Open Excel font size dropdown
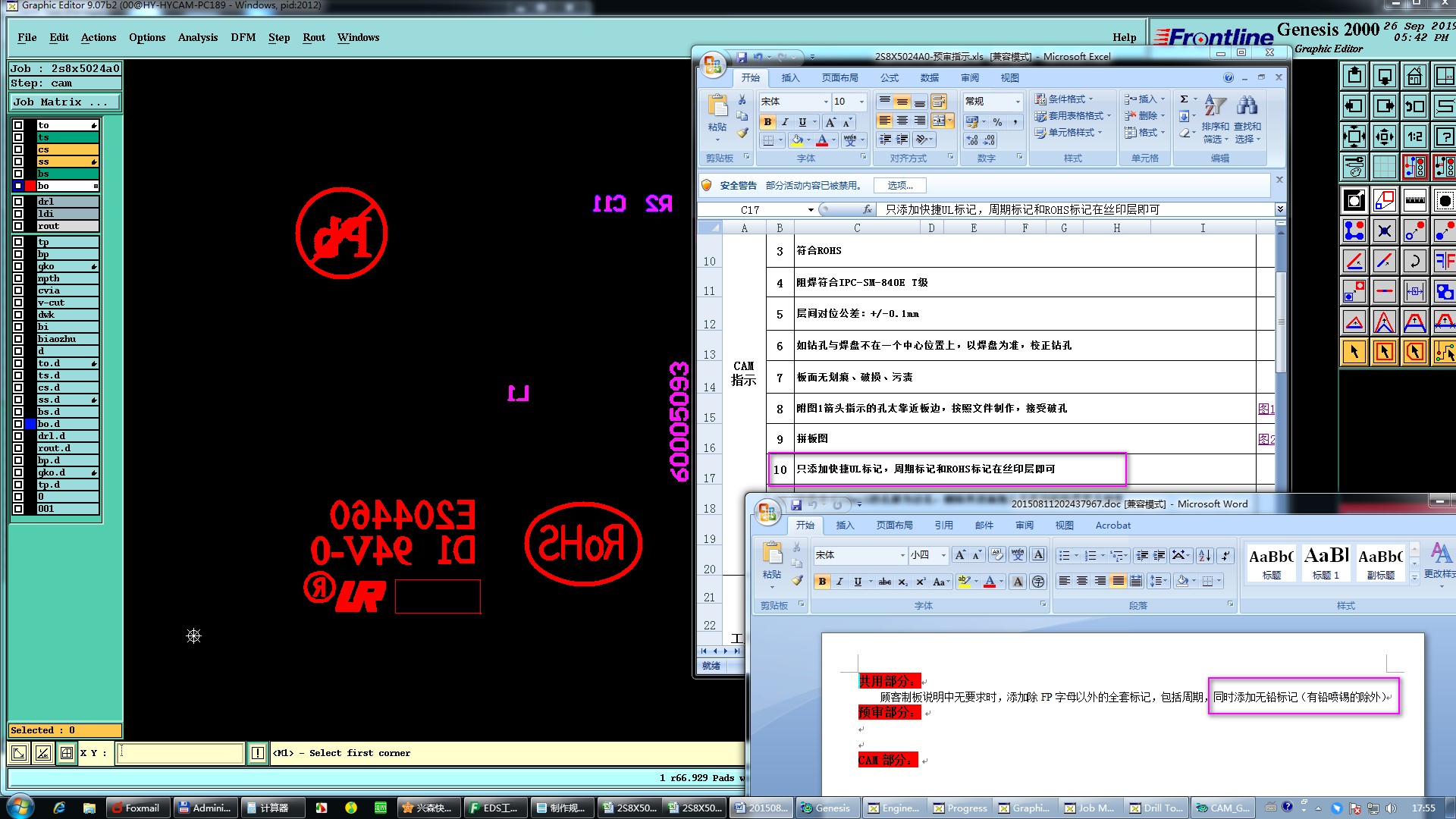1456x819 pixels. (861, 102)
